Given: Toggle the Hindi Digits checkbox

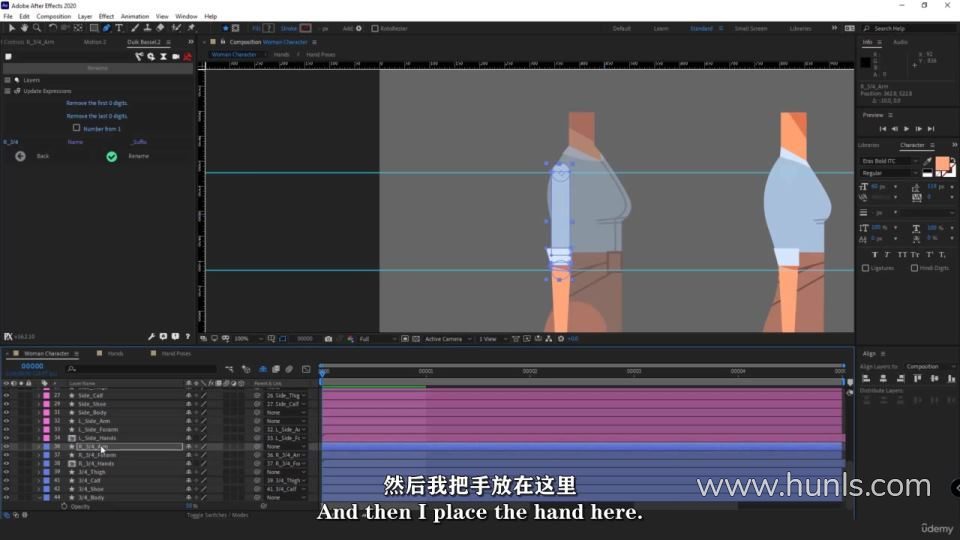Looking at the screenshot, I should click(x=914, y=268).
